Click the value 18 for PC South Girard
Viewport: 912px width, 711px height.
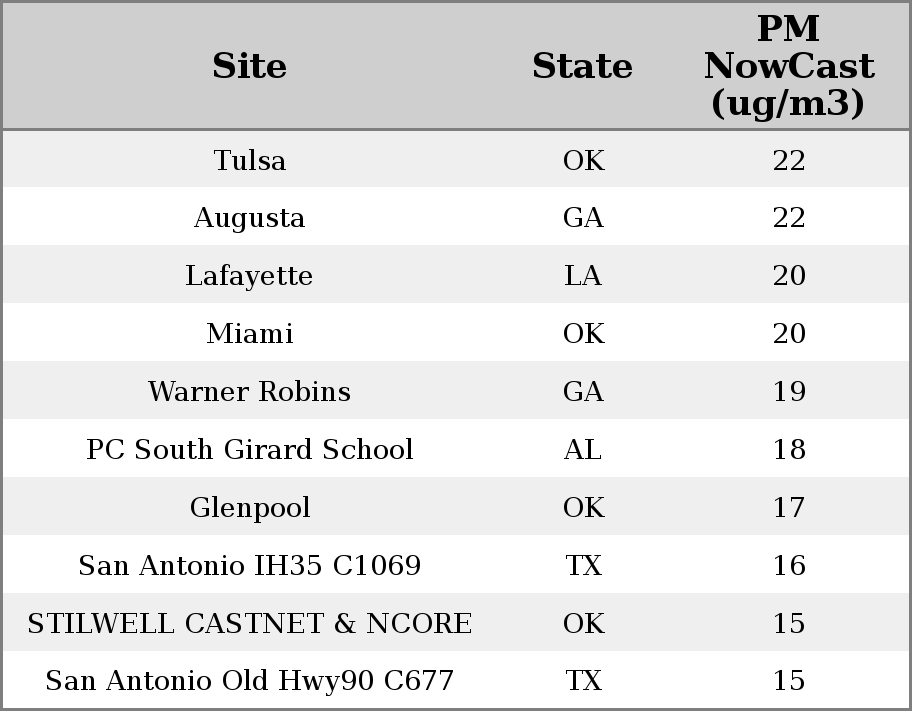click(789, 449)
